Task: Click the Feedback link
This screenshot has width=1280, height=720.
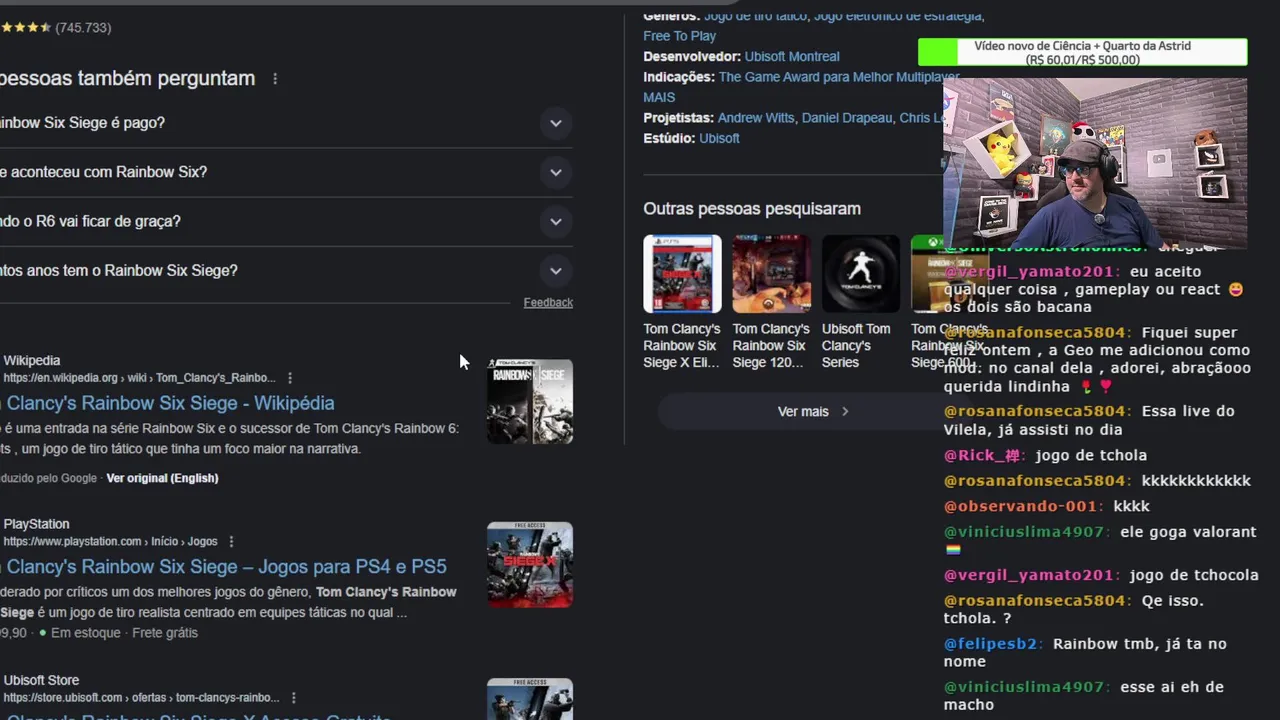Action: point(548,302)
